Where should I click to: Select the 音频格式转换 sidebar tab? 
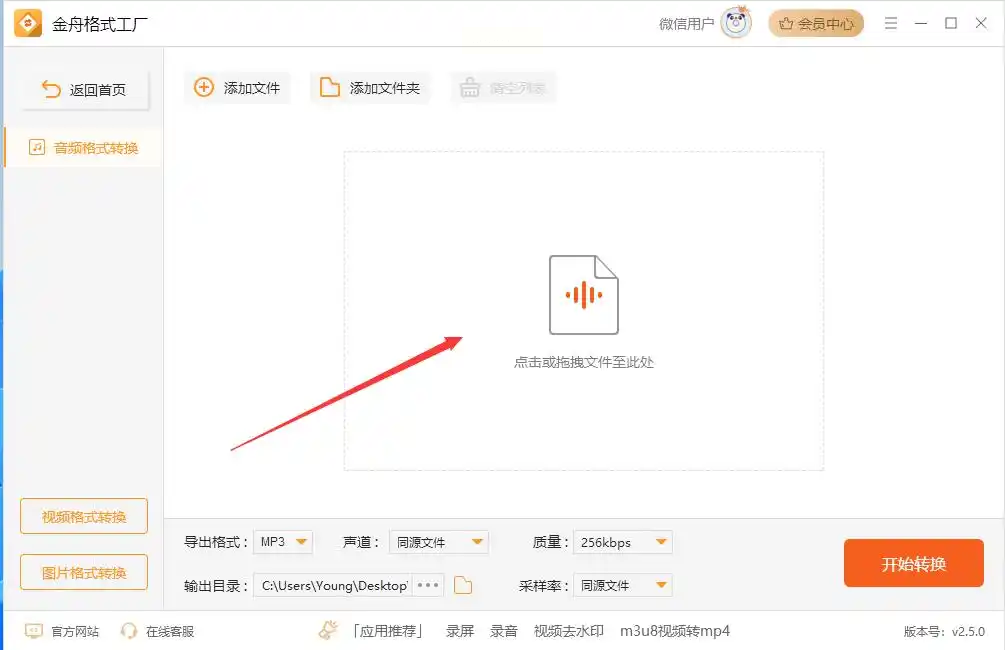coord(83,148)
